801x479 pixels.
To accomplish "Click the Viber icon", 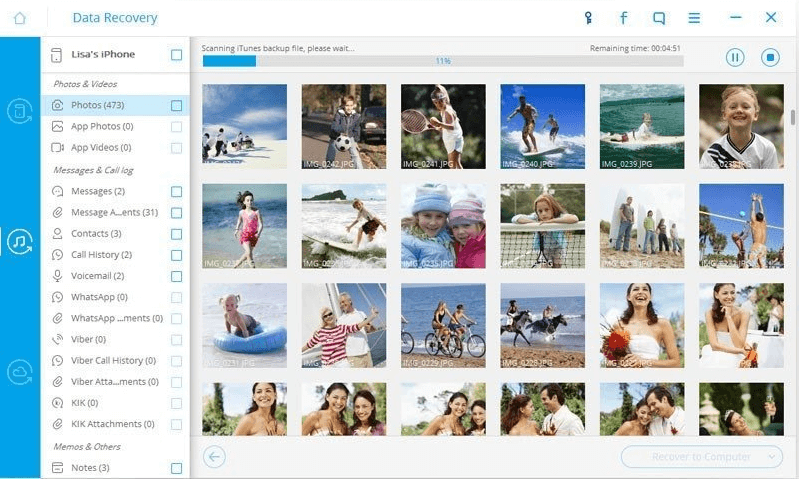I will coord(57,340).
